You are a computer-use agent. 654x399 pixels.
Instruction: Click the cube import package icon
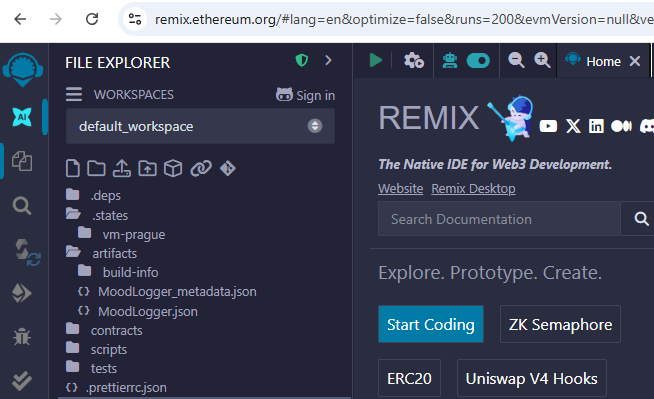pyautogui.click(x=173, y=168)
